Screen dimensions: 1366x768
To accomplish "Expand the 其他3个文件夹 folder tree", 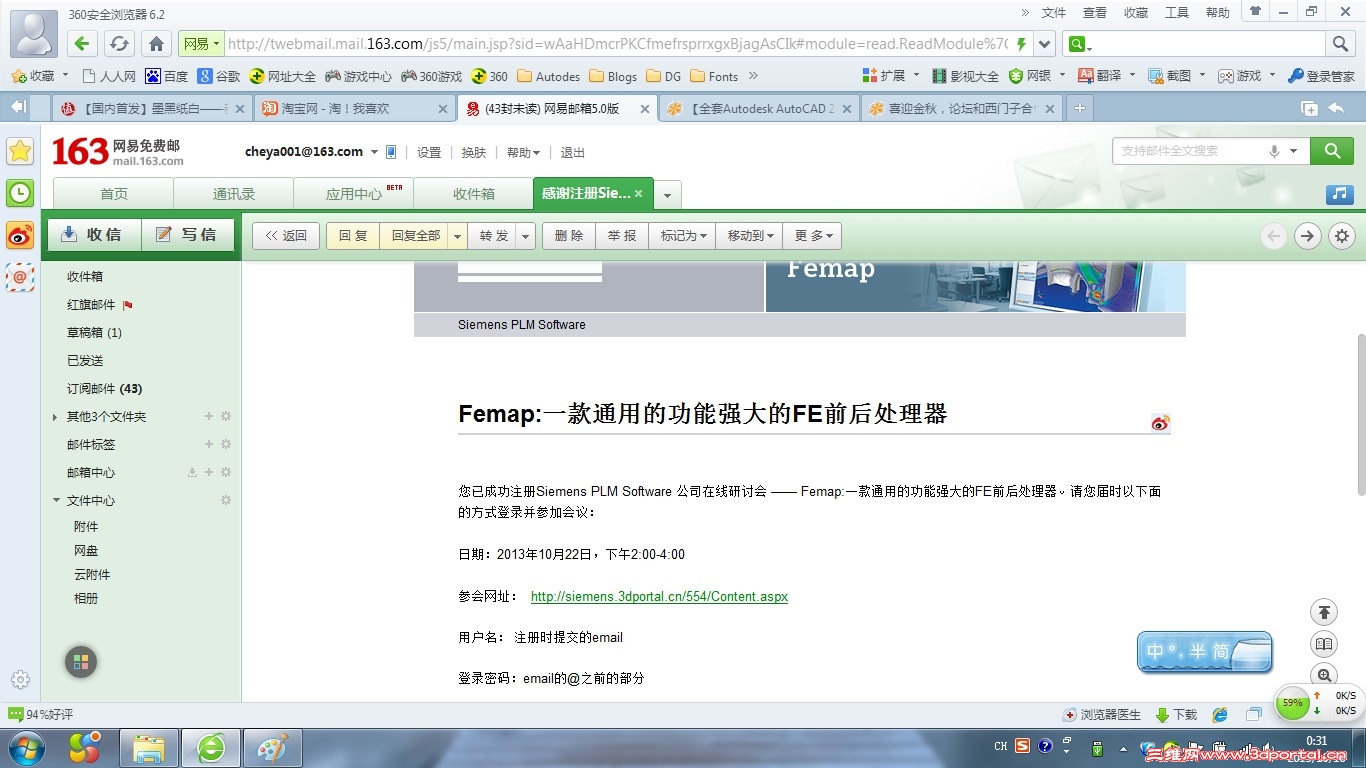I will [x=54, y=417].
